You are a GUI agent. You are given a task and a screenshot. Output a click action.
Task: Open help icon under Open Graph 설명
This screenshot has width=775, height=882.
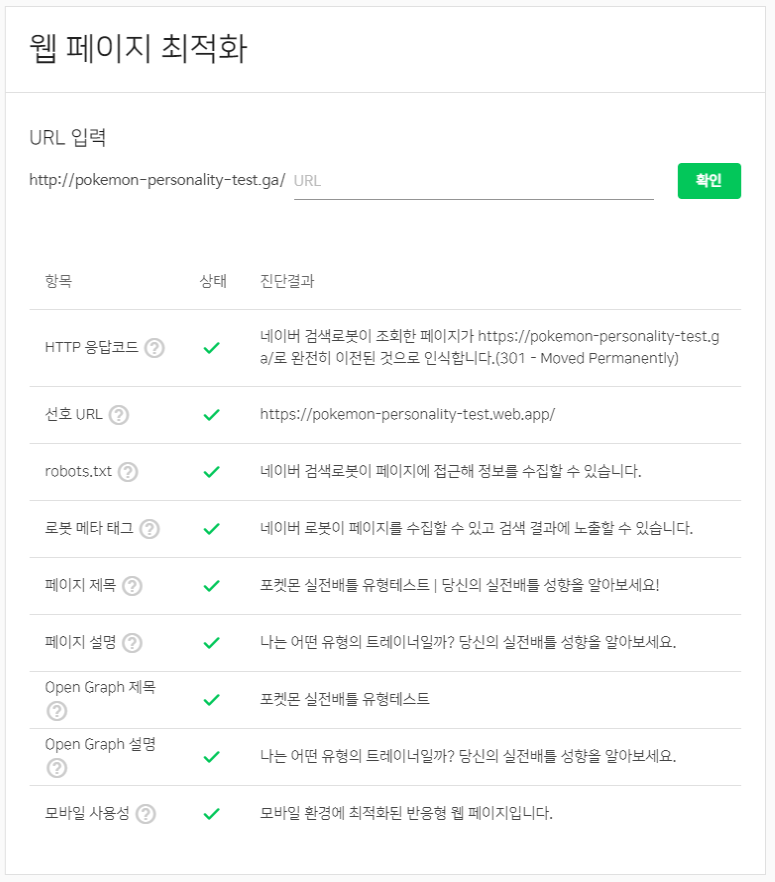57,768
